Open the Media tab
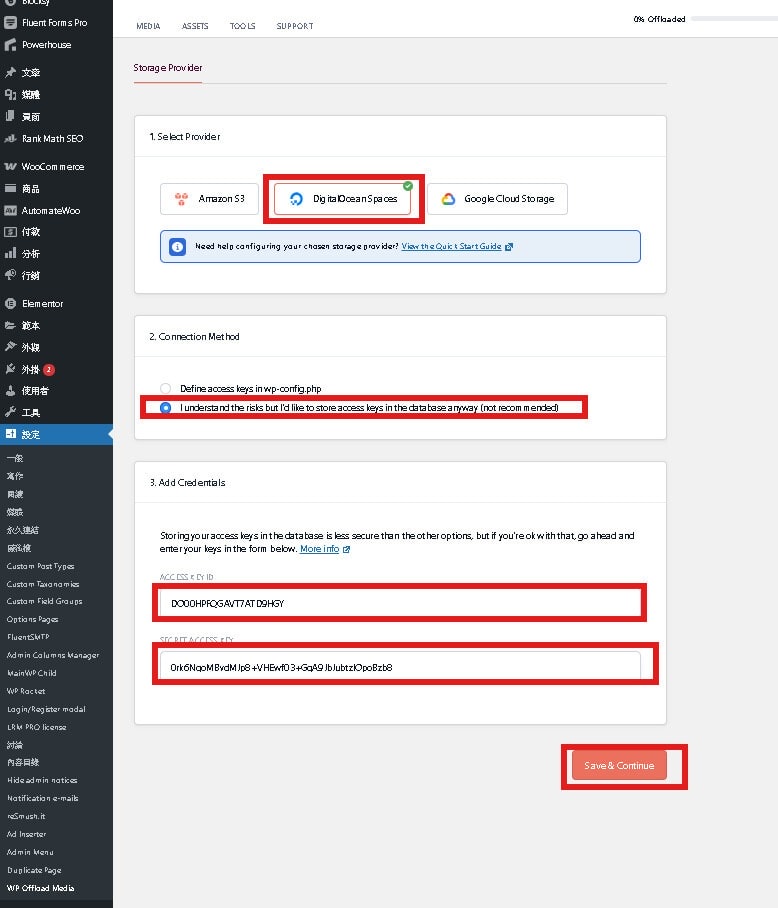778x908 pixels. 148,26
